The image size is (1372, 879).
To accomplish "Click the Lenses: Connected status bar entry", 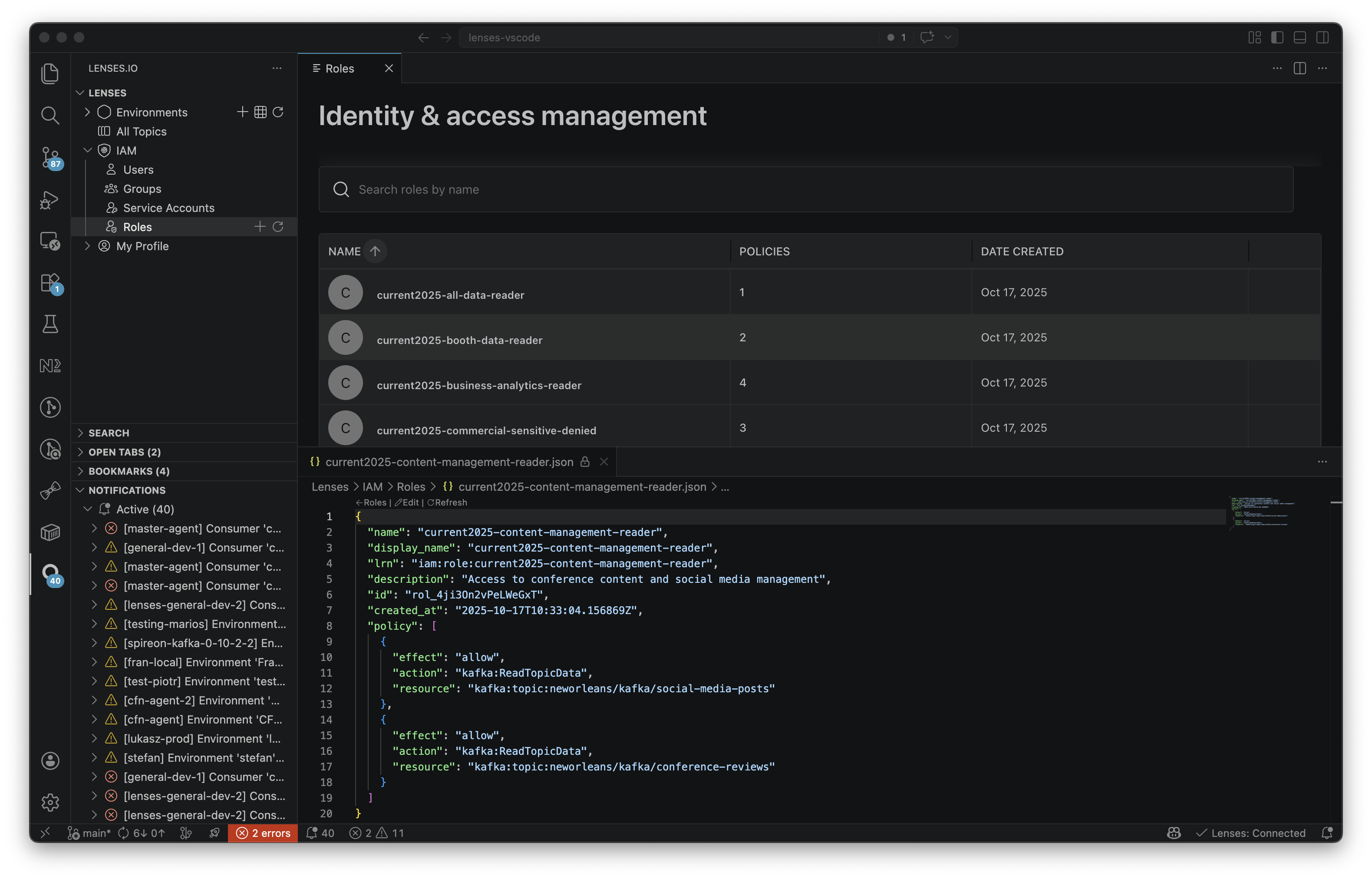I will pyautogui.click(x=1250, y=833).
